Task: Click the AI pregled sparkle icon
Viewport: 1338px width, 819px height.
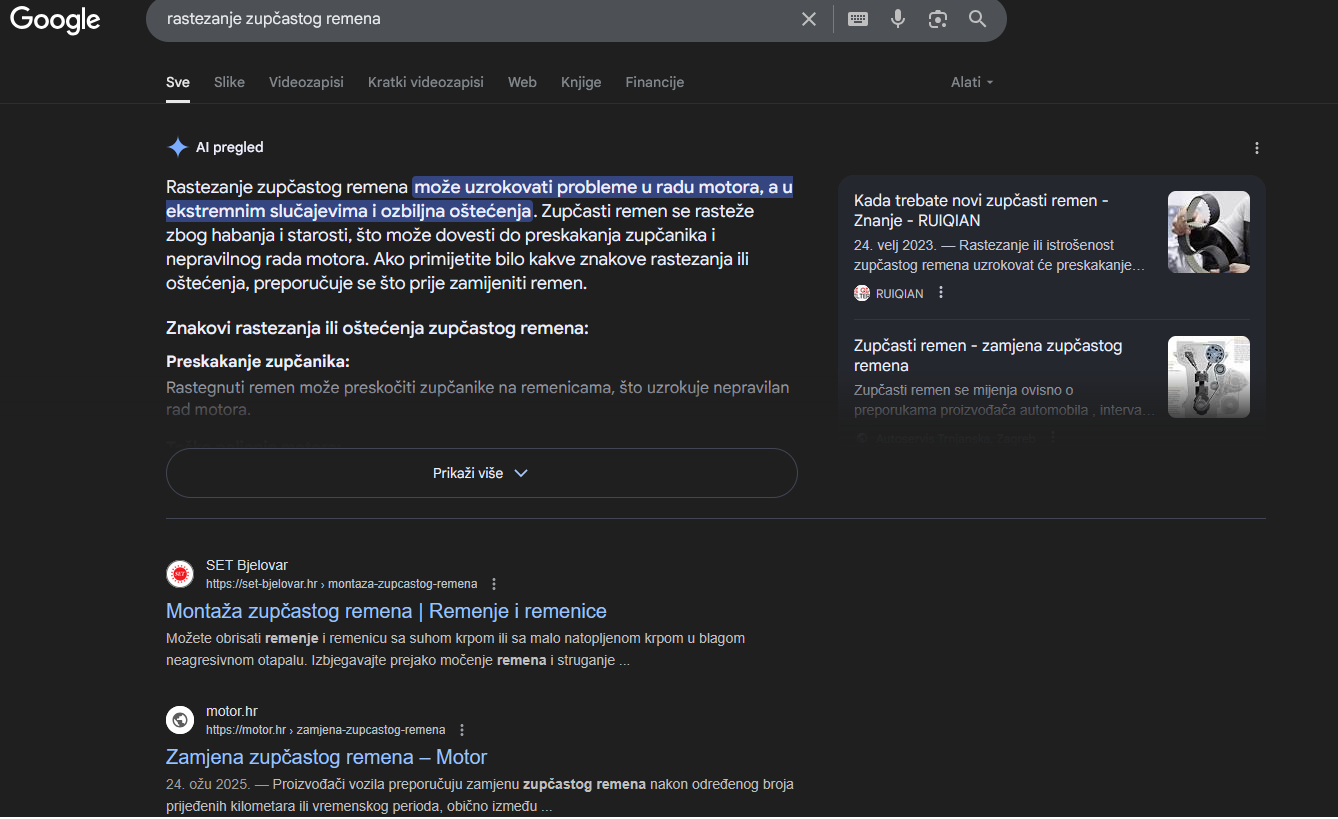Action: click(x=177, y=147)
